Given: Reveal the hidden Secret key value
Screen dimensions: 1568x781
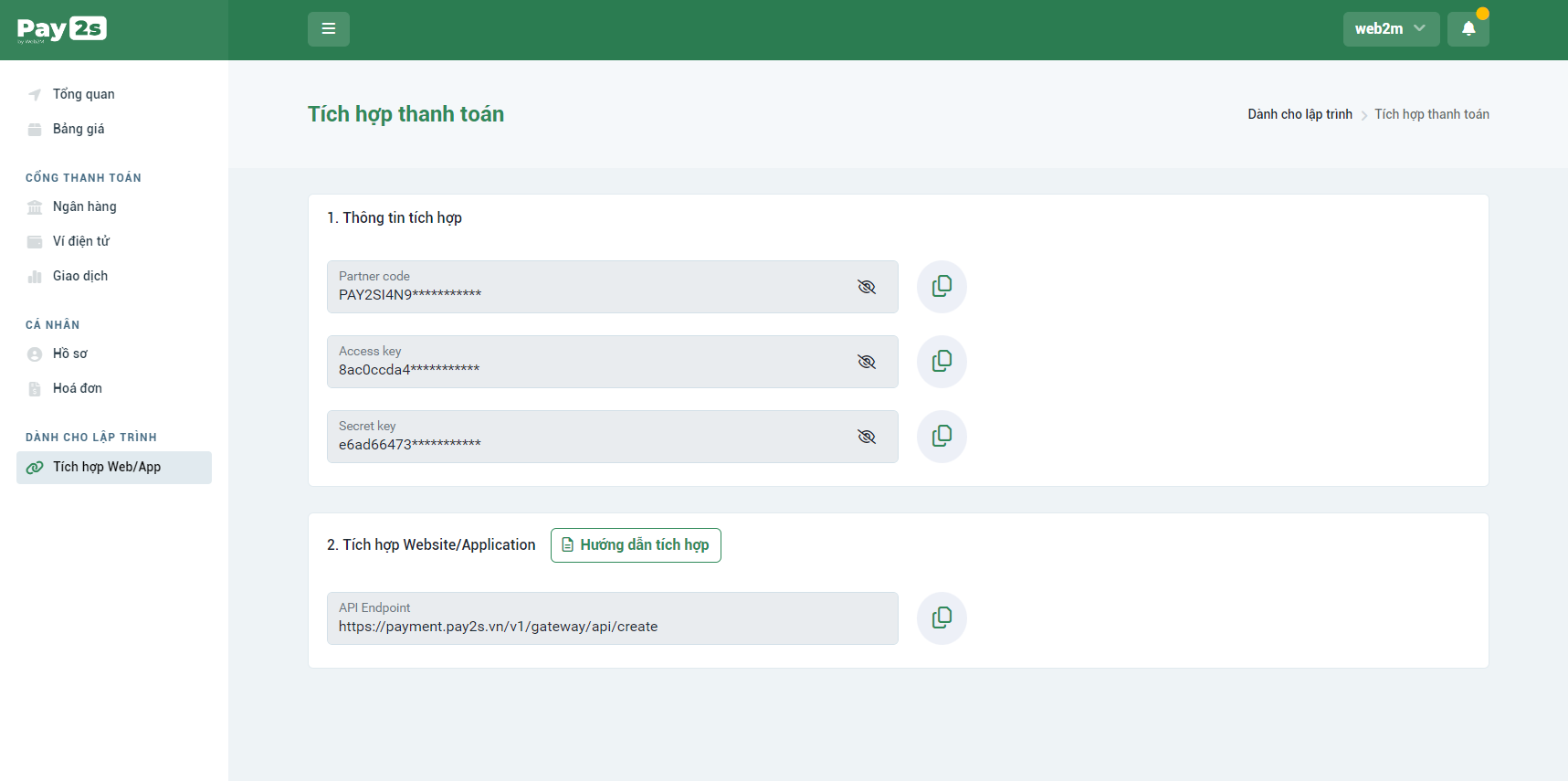Looking at the screenshot, I should pos(867,437).
